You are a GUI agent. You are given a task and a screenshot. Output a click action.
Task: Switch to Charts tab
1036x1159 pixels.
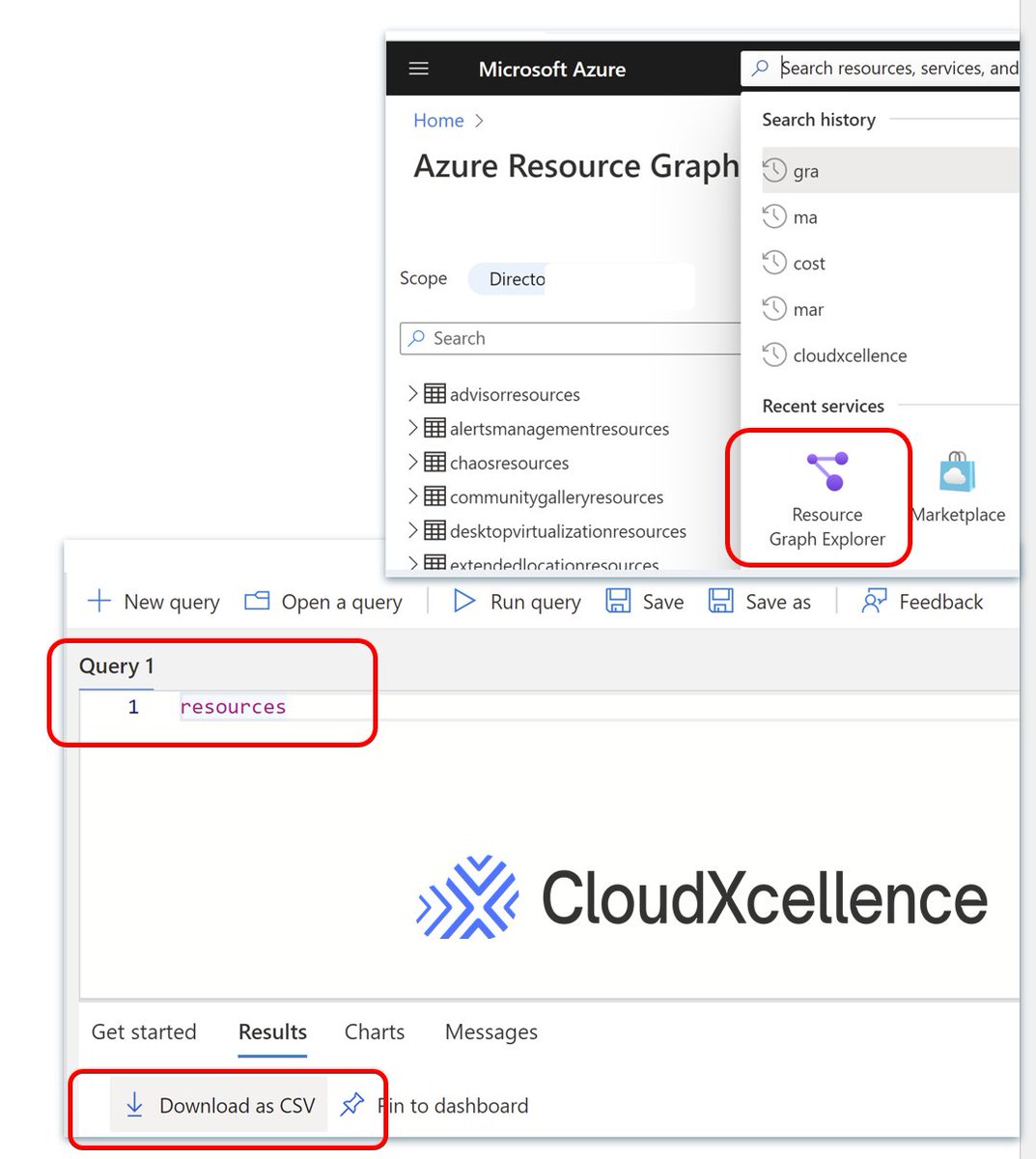click(375, 1032)
